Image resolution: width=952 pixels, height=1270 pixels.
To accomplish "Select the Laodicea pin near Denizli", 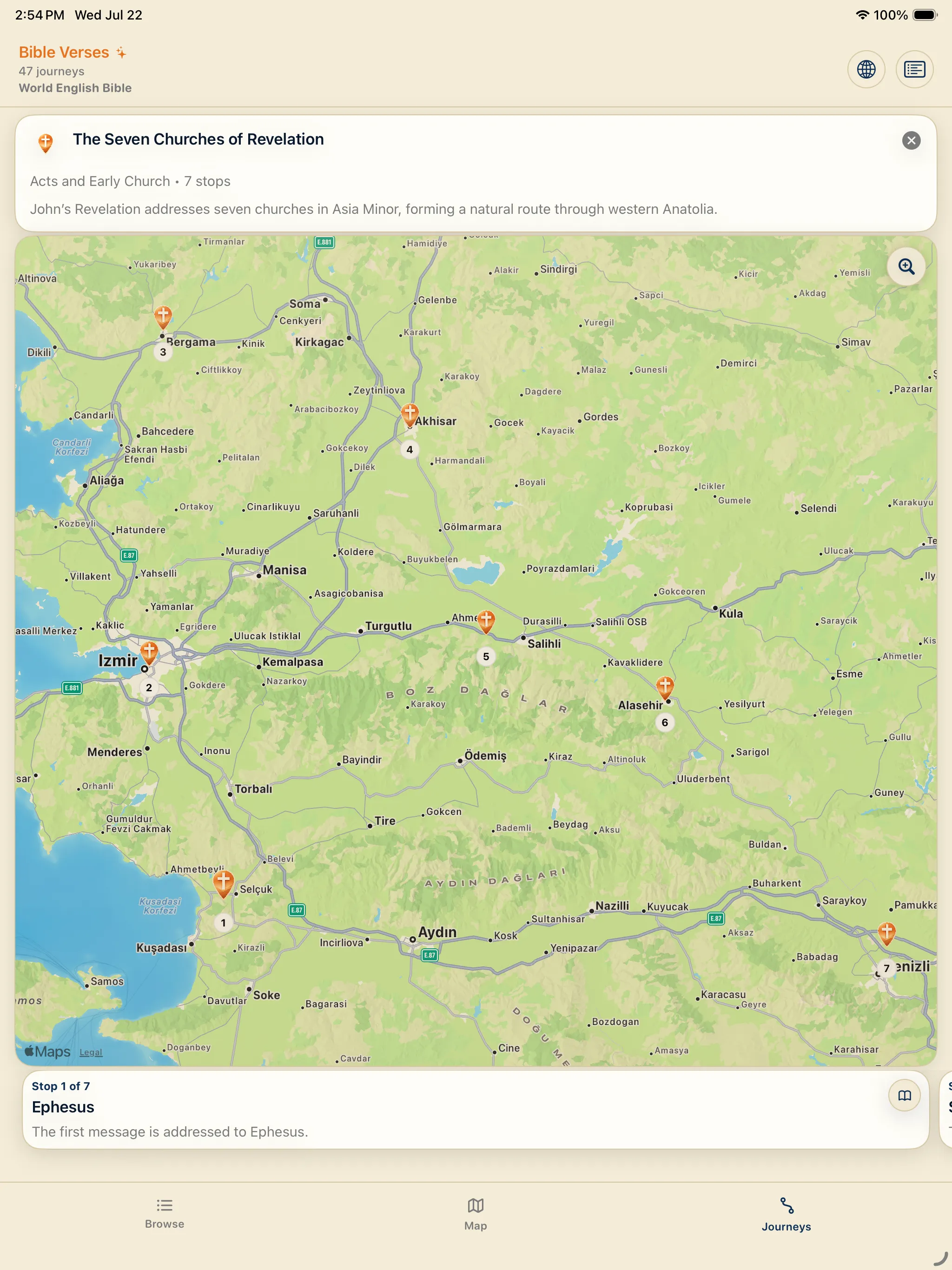I will click(886, 933).
